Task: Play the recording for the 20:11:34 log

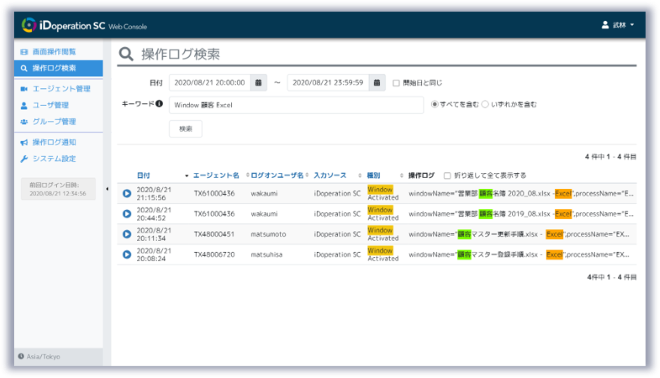Action: [x=127, y=234]
